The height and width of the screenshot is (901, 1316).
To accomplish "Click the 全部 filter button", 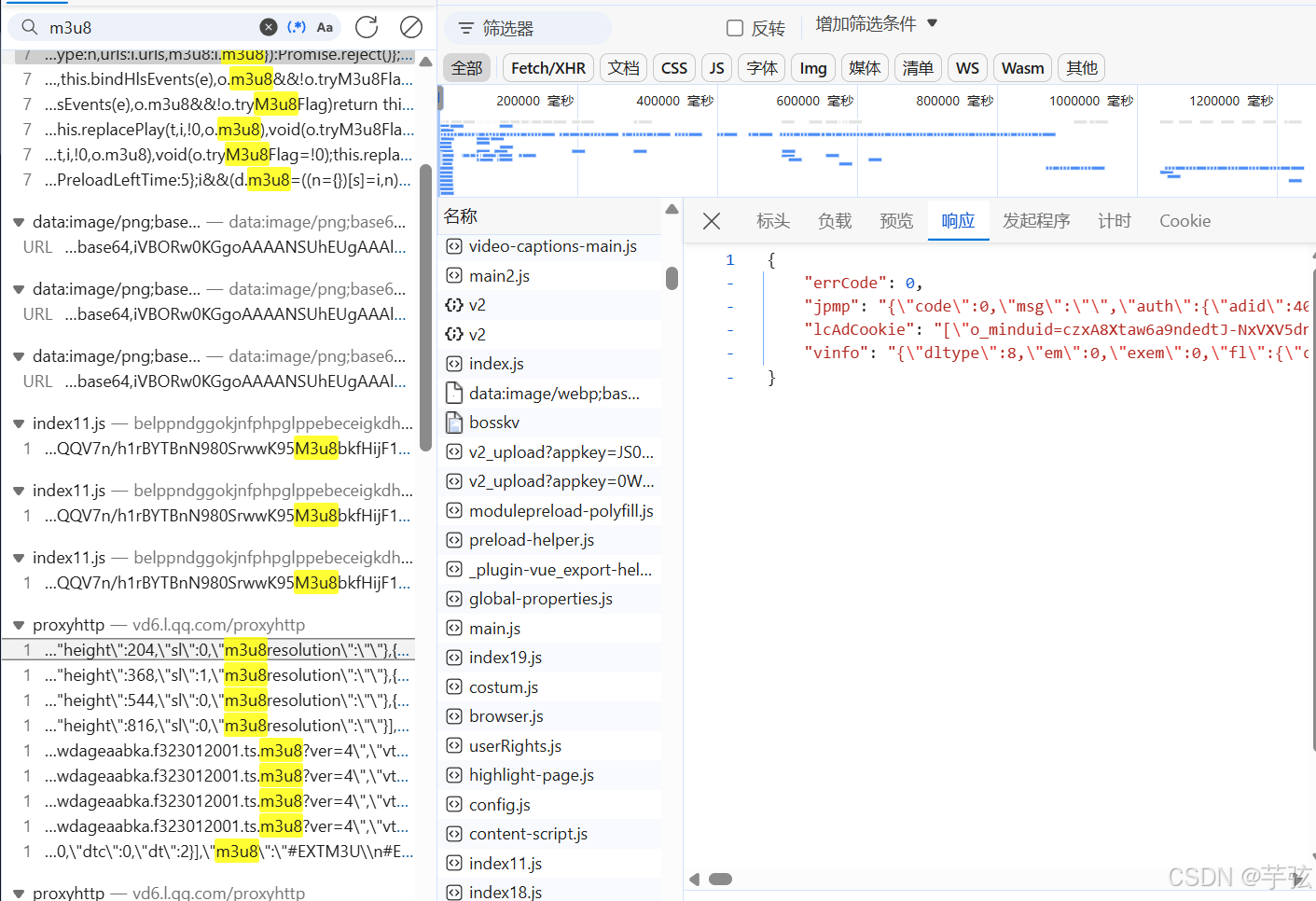I will 466,67.
